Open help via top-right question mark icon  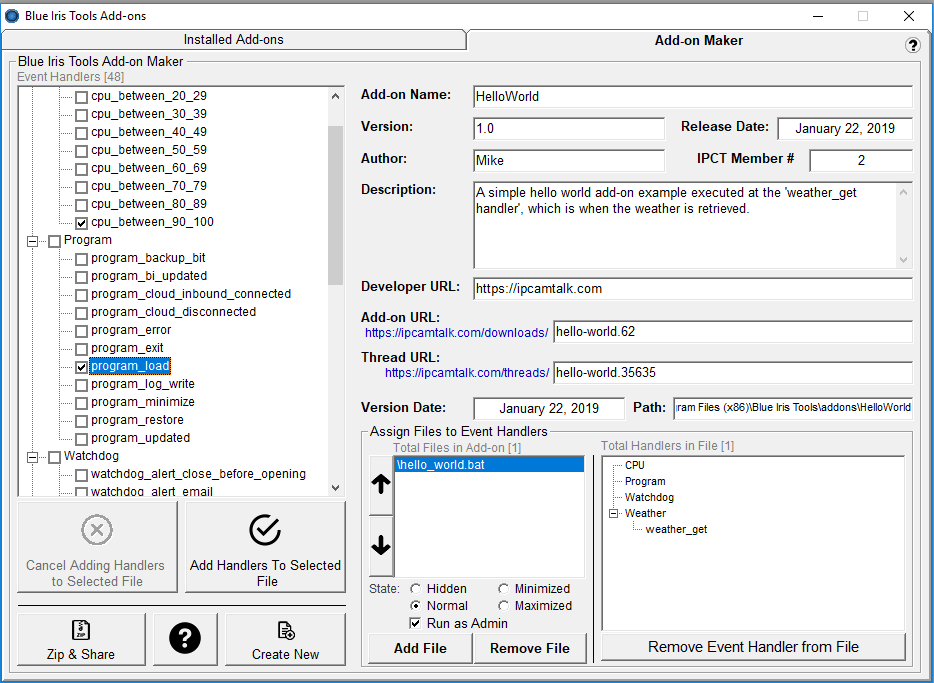point(912,45)
